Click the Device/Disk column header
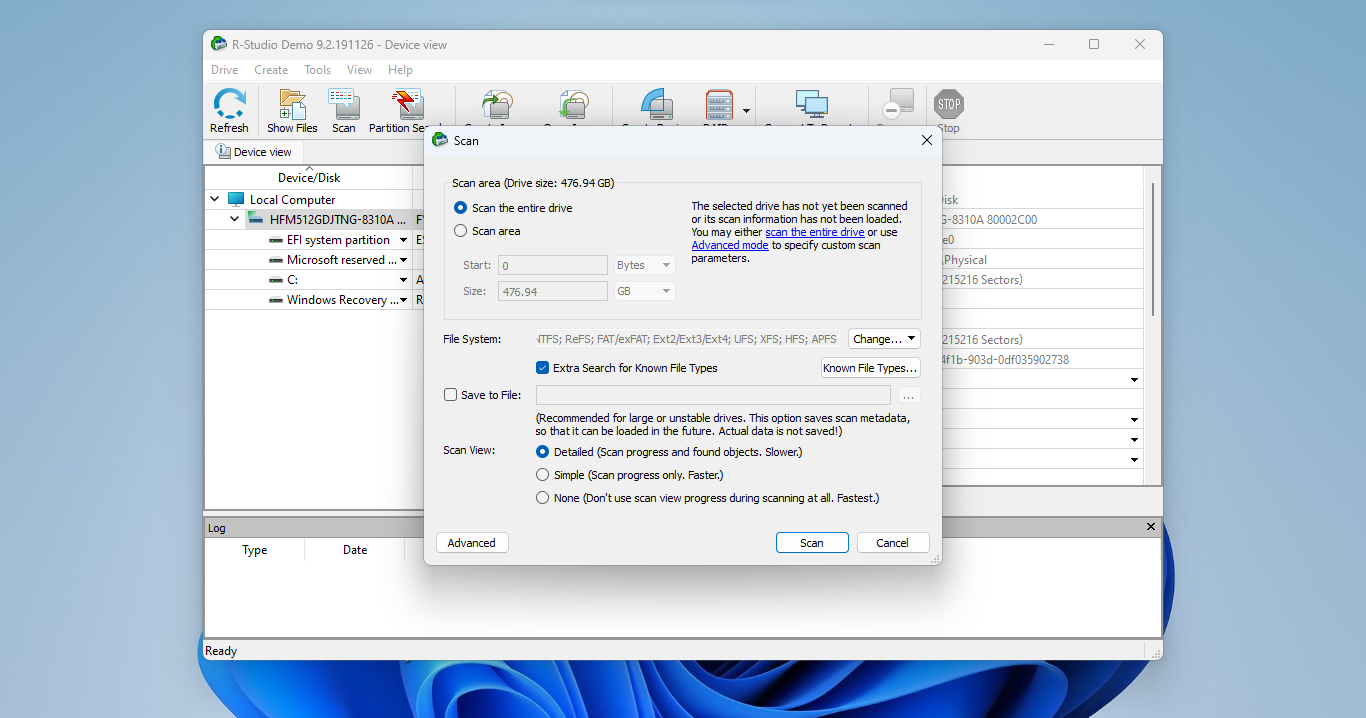This screenshot has height=718, width=1366. 309,178
